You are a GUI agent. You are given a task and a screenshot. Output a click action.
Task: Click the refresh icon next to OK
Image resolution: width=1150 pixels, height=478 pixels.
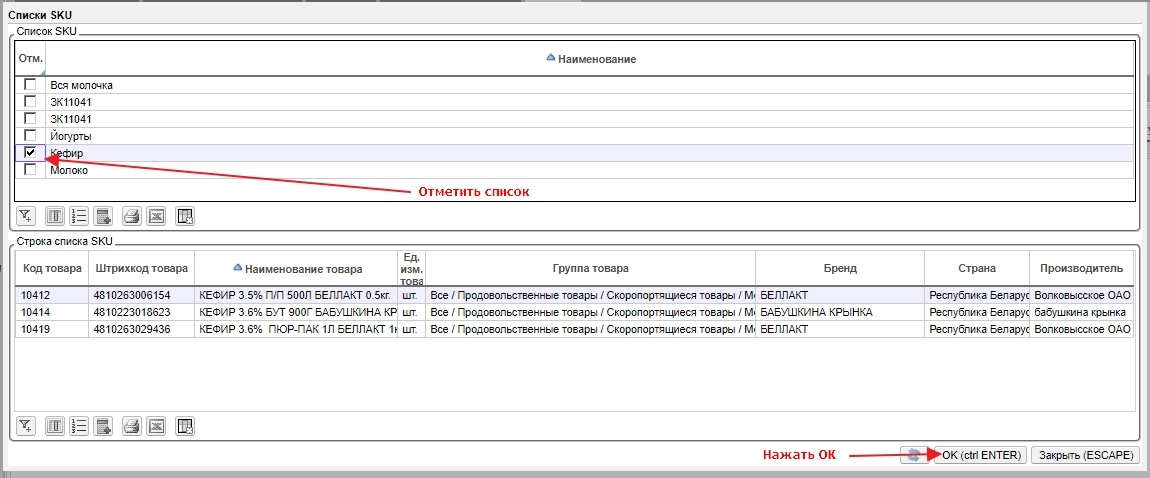pos(914,455)
